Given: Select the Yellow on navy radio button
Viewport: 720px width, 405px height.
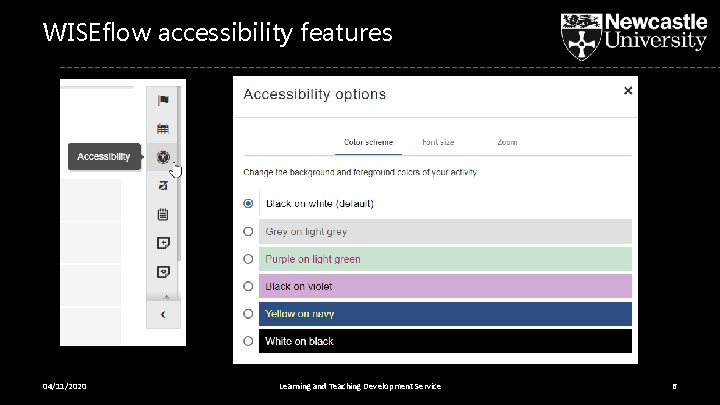Looking at the screenshot, I should point(248,314).
